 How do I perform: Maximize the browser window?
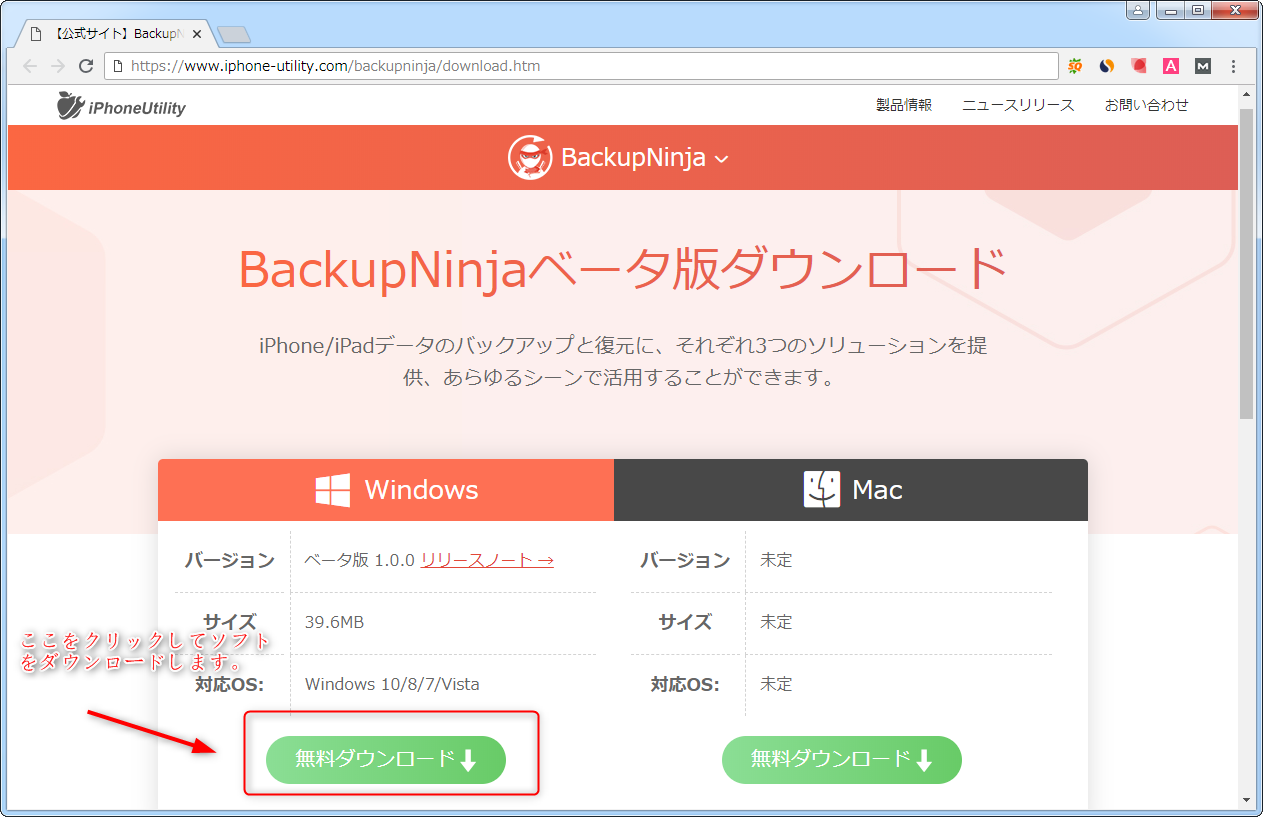click(1197, 10)
